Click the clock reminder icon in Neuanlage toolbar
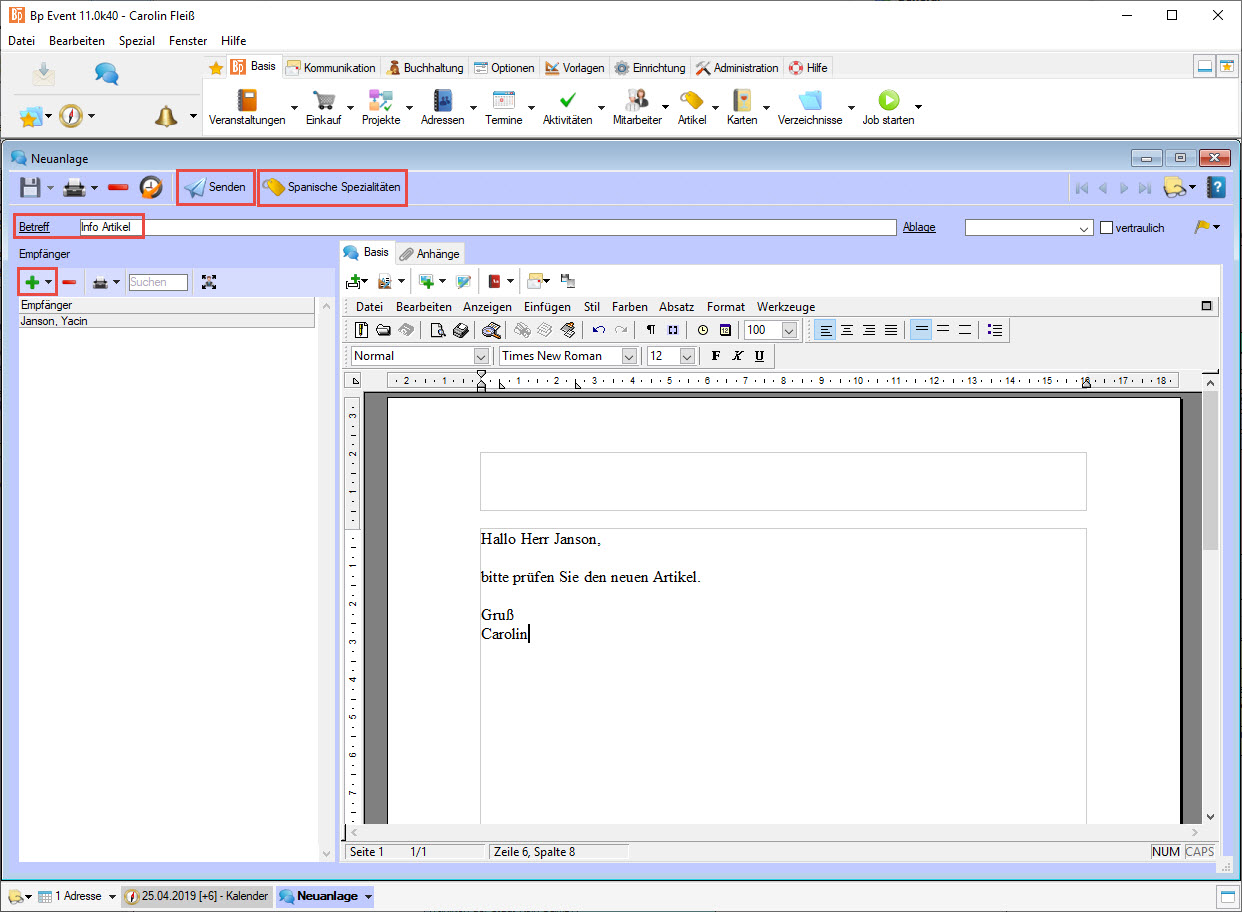 click(150, 187)
